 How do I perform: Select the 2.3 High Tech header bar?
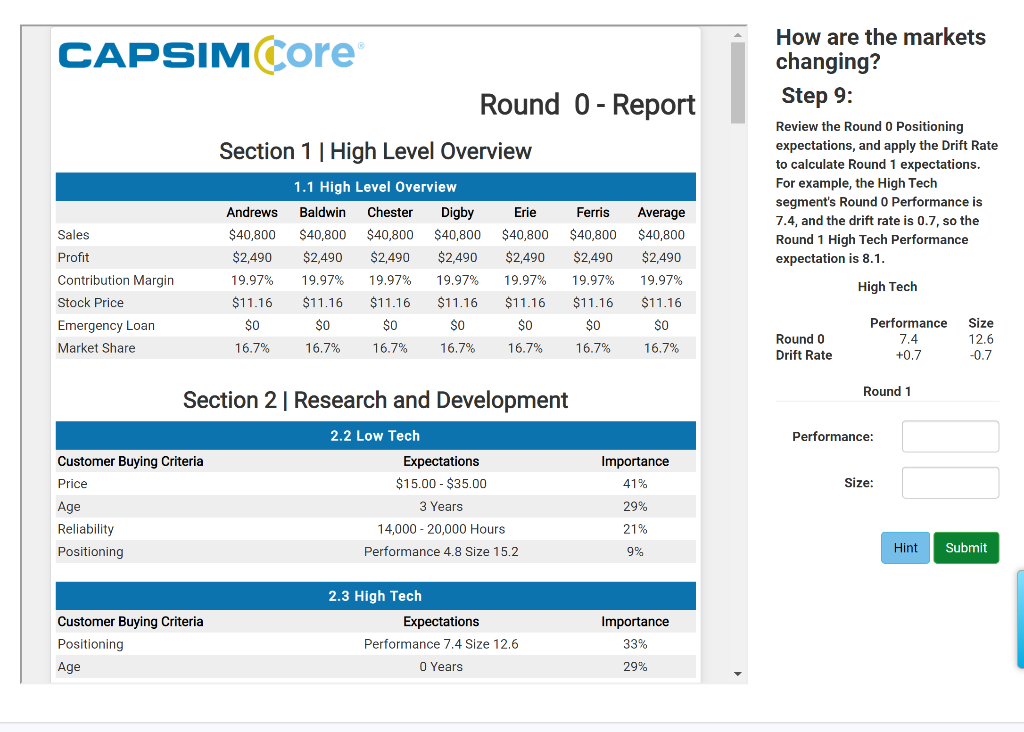(376, 595)
